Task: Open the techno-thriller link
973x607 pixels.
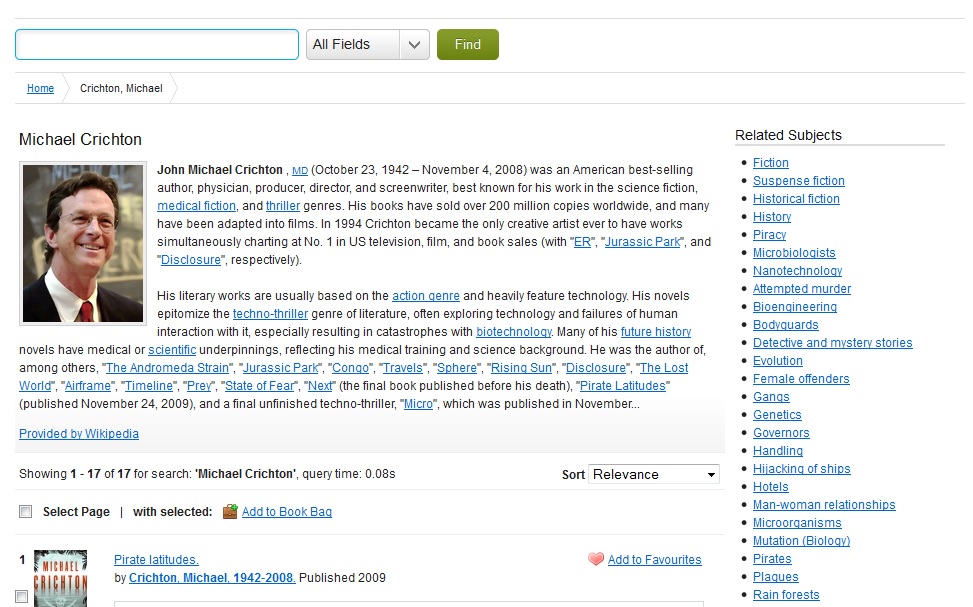Action: click(x=271, y=313)
